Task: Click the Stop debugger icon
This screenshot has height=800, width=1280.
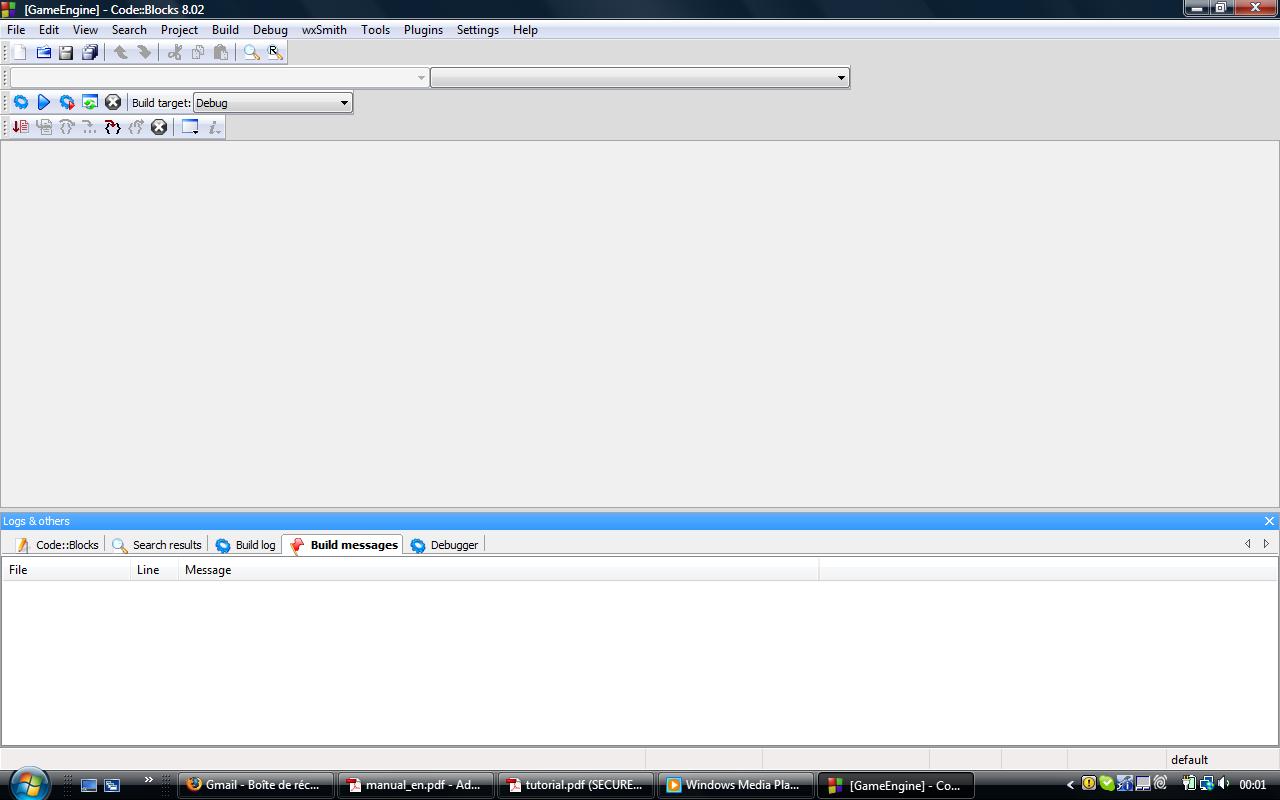Action: click(x=159, y=127)
